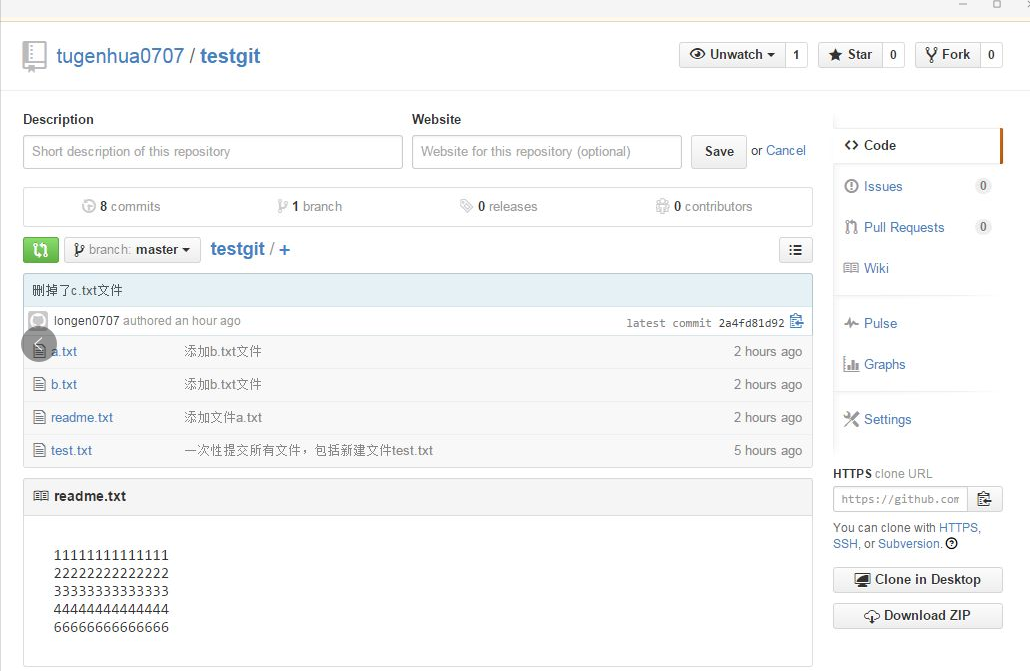The width and height of the screenshot is (1030, 671).
Task: Open the testgit repository title link
Action: 230,56
